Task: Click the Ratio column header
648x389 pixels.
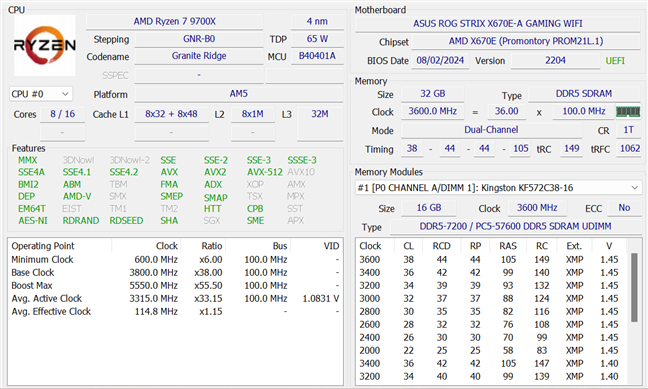Action: pyautogui.click(x=212, y=246)
